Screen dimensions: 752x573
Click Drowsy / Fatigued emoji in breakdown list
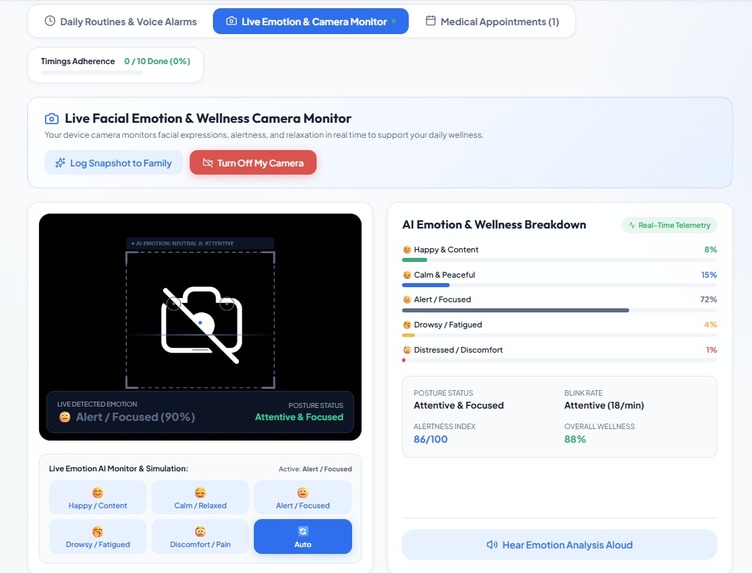pos(407,325)
